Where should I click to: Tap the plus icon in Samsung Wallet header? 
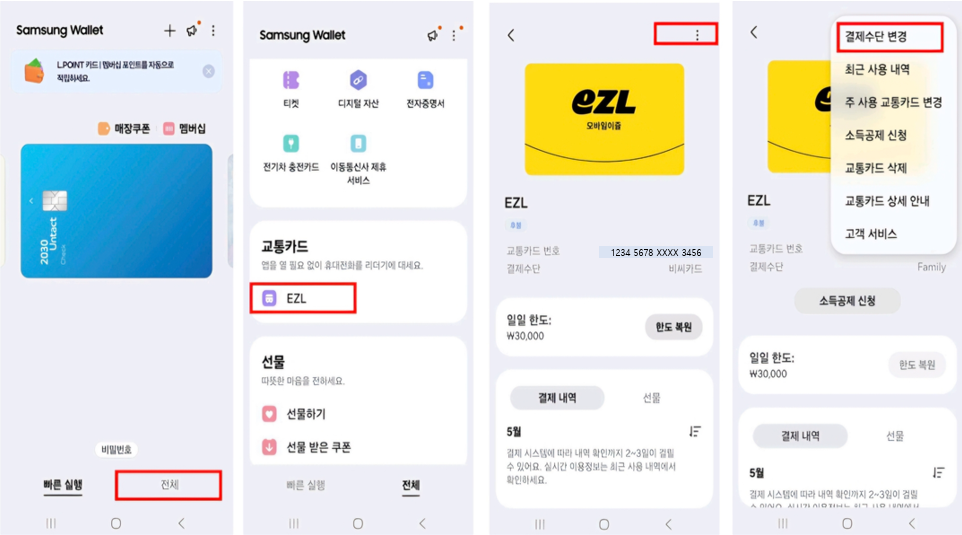tap(169, 31)
